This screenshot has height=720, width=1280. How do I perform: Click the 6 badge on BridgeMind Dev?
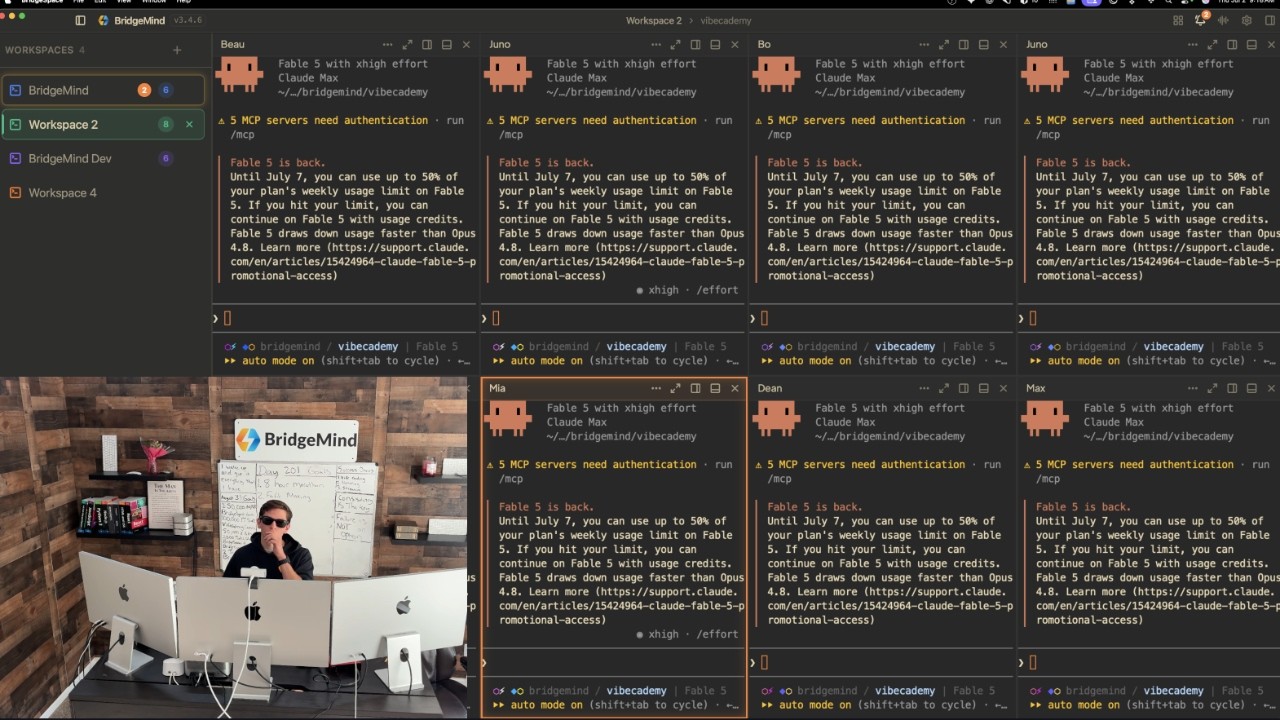[166, 158]
